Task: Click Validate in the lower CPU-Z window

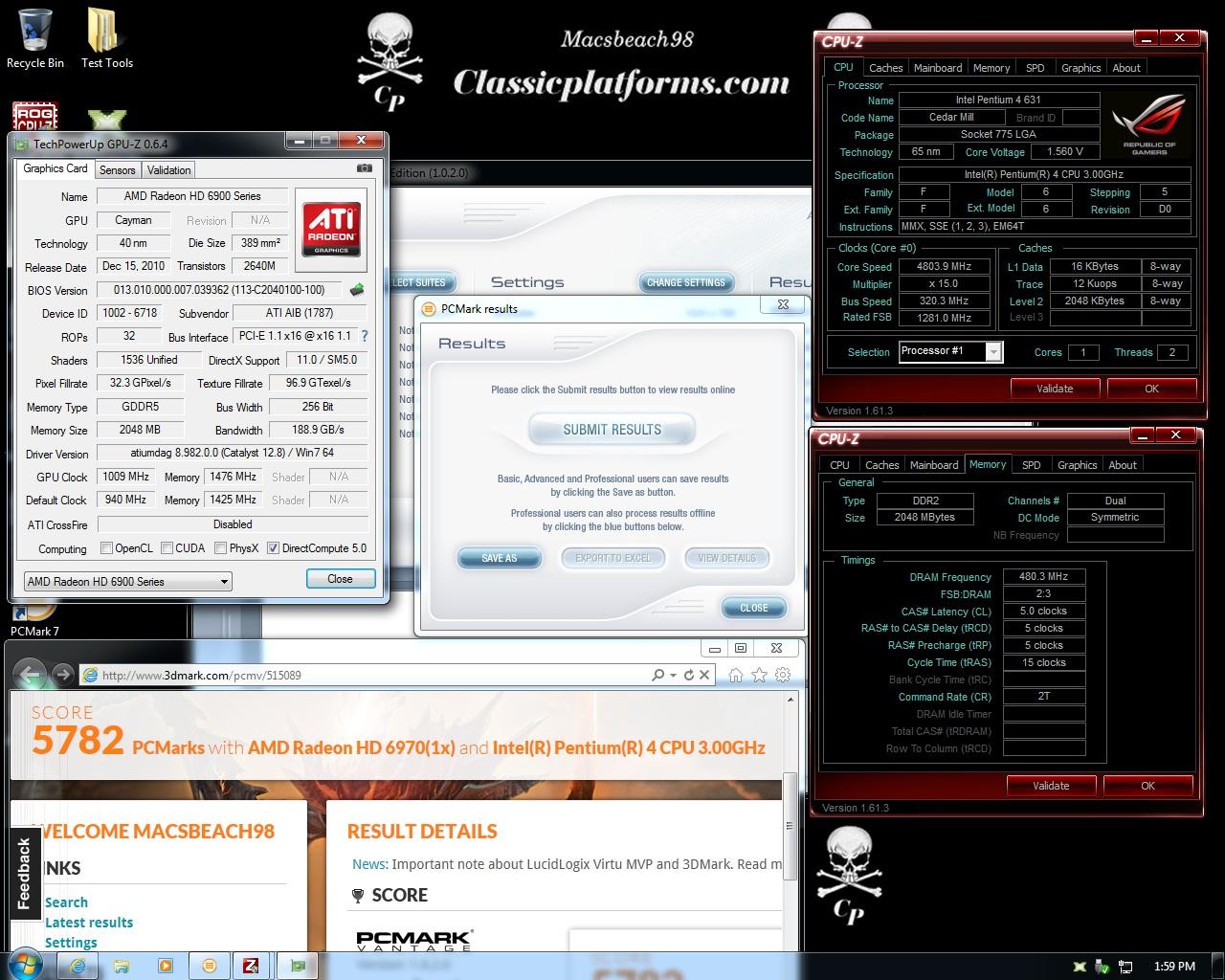Action: point(1051,786)
